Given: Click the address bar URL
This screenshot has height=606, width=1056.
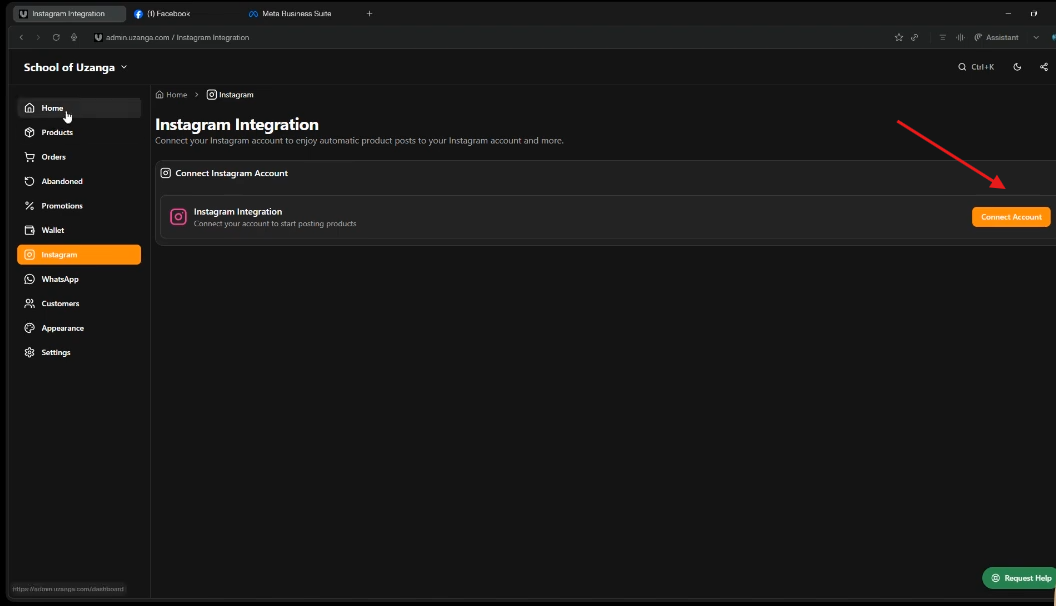Looking at the screenshot, I should 177,38.
